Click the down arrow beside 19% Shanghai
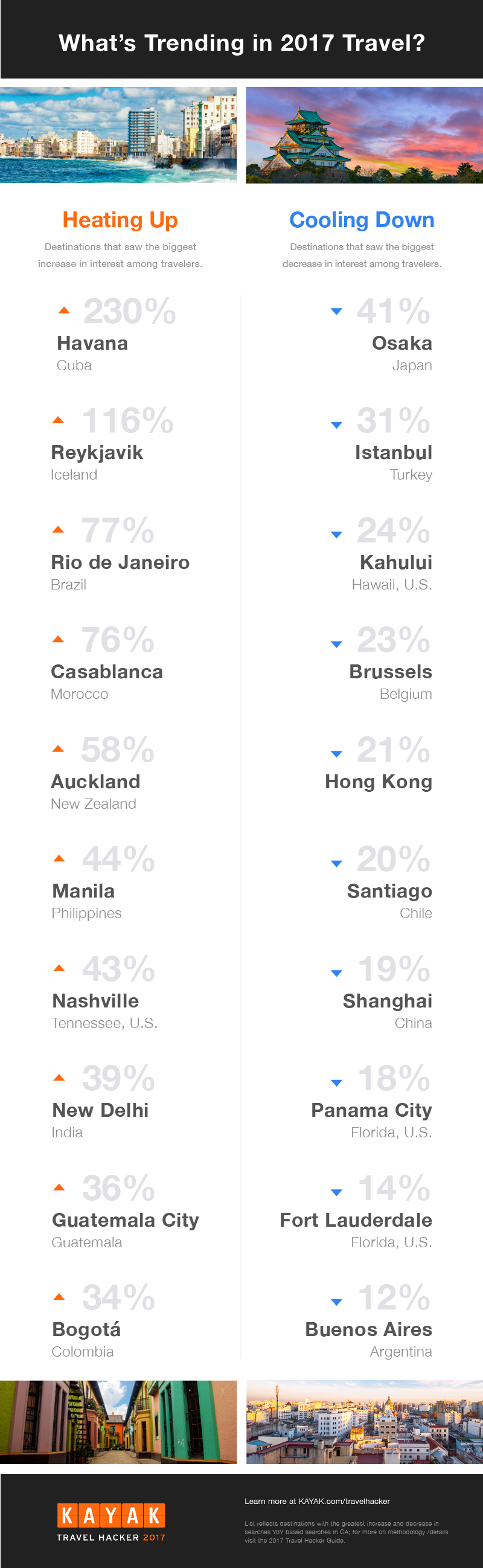This screenshot has height=1568, width=483. point(336,973)
